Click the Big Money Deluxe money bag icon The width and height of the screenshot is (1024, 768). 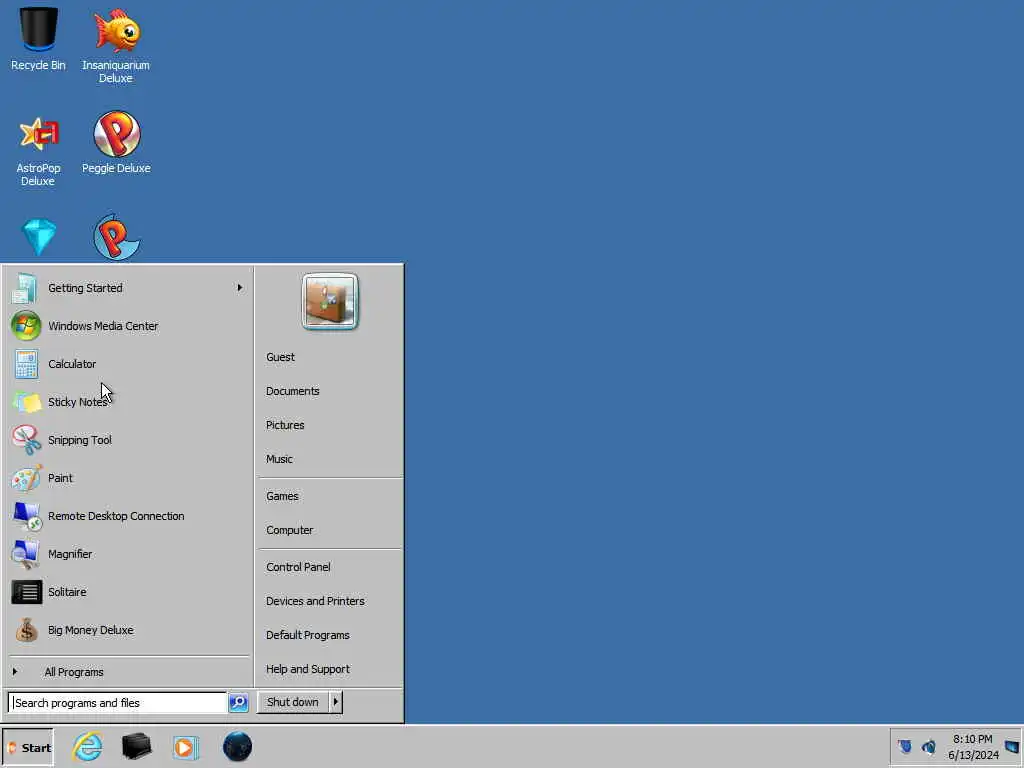[27, 630]
